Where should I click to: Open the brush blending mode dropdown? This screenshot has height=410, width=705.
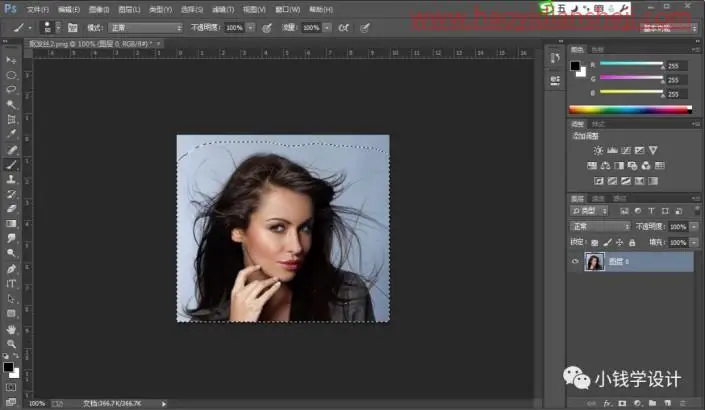click(x=145, y=28)
